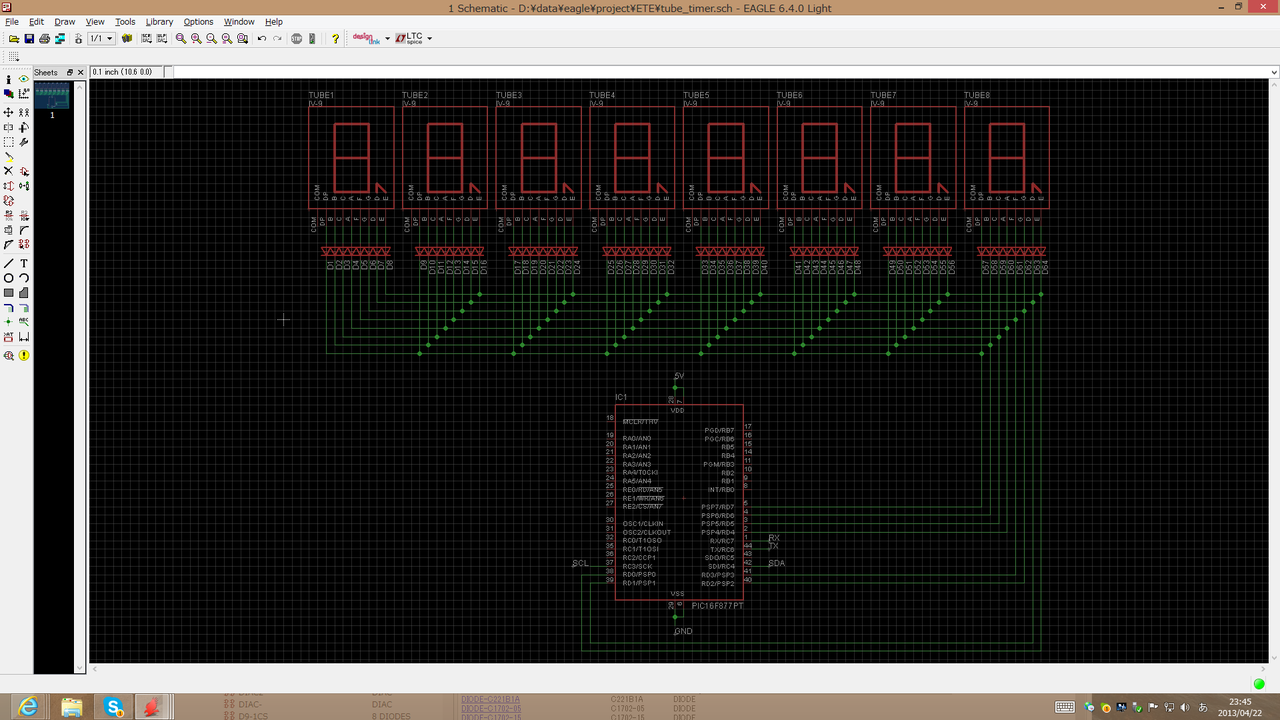Open the grid settings icon

click(x=14, y=57)
